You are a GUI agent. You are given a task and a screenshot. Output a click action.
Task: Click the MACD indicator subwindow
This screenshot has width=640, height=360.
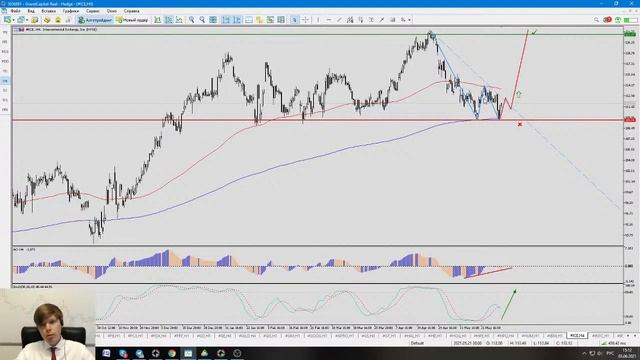[x=318, y=265]
